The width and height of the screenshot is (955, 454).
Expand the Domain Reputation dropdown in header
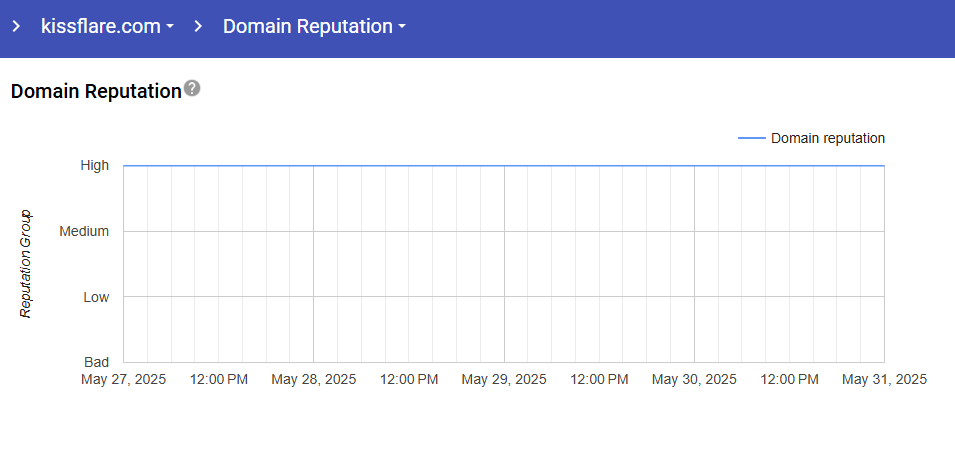pyautogui.click(x=314, y=27)
